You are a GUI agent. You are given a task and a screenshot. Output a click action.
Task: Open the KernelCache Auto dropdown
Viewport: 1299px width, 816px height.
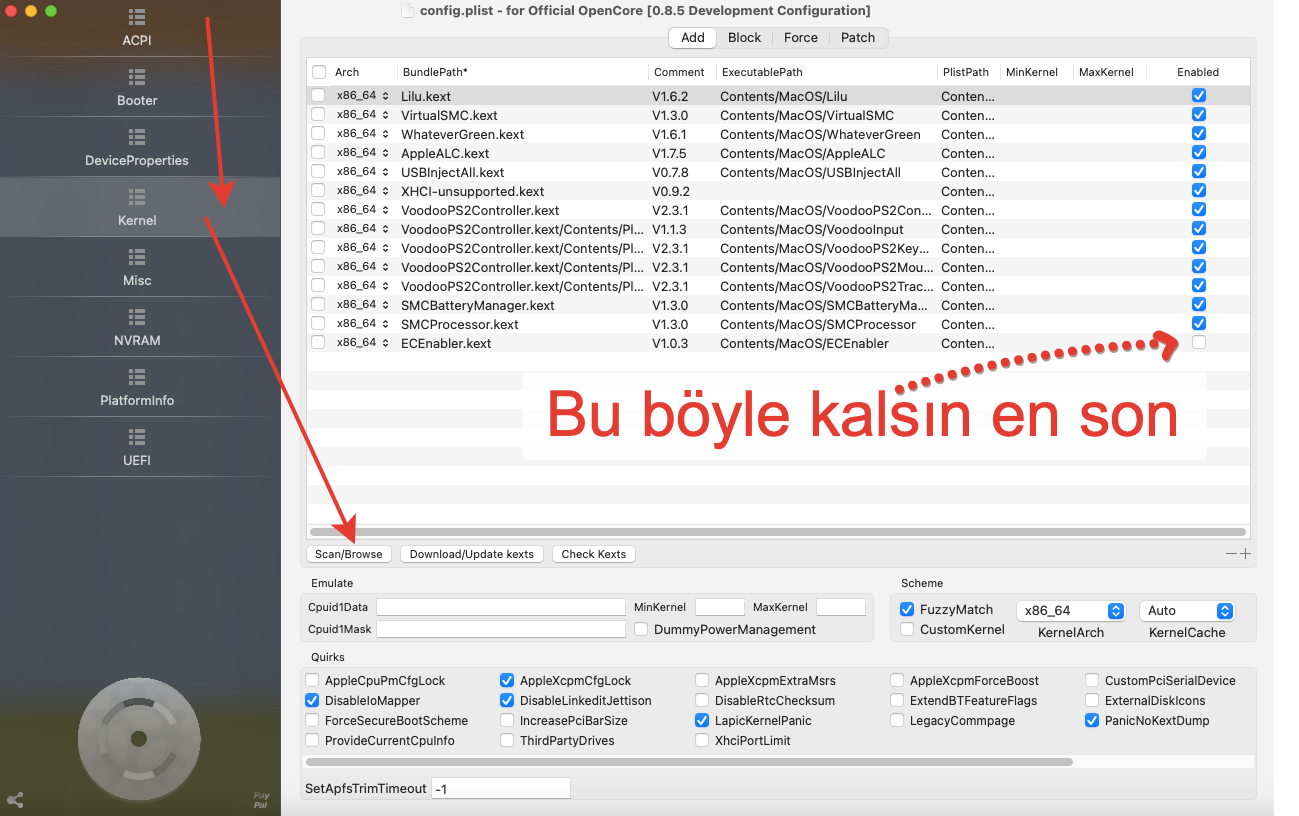coord(1187,611)
